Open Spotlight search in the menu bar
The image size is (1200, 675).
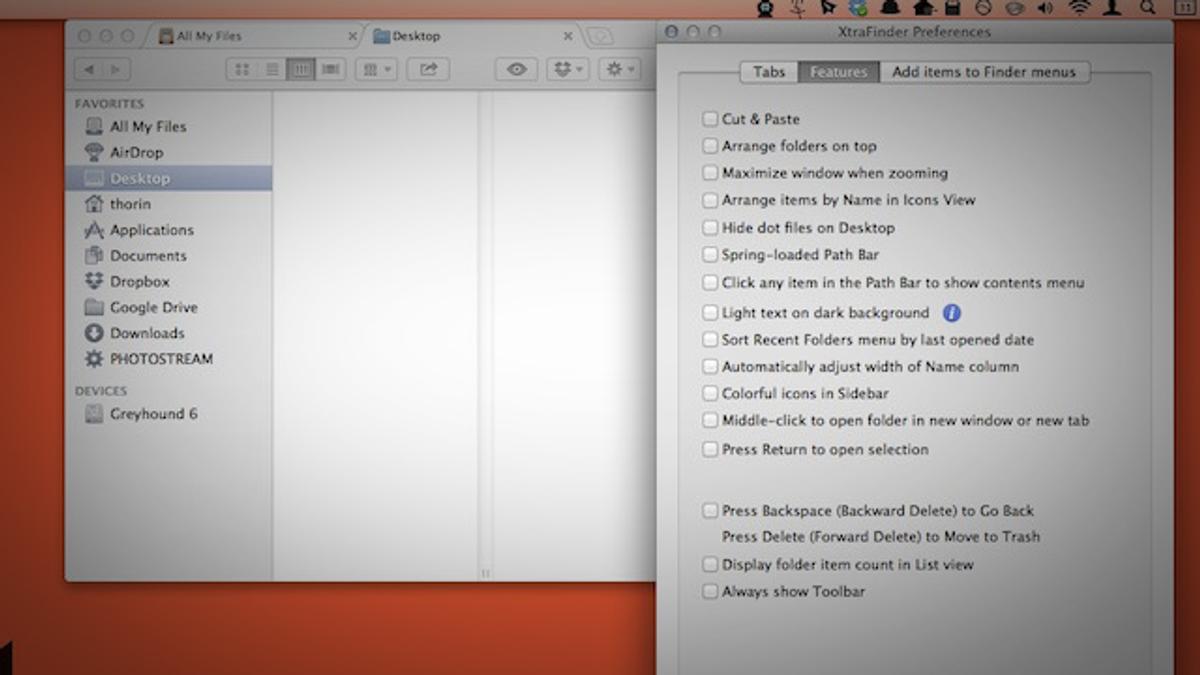(x=1148, y=8)
